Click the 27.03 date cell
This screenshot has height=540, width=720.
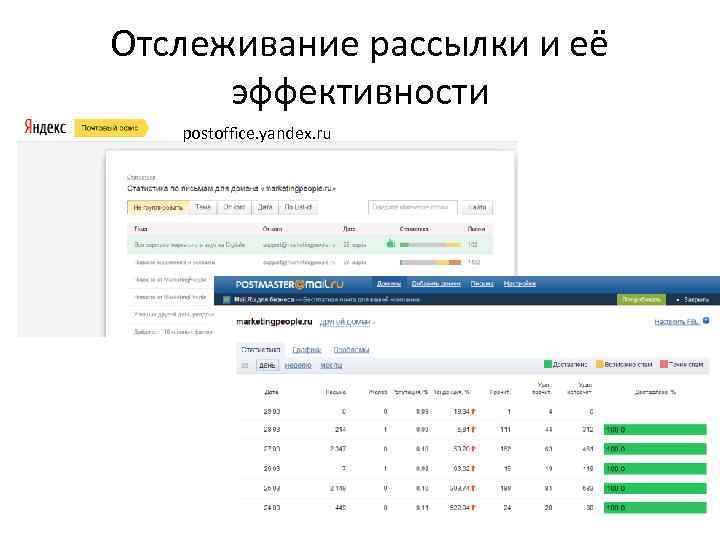pos(271,449)
